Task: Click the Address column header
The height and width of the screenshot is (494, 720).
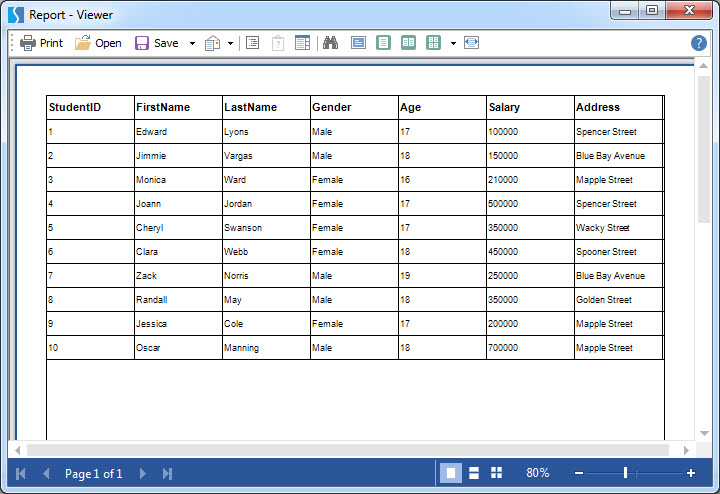Action: (619, 107)
